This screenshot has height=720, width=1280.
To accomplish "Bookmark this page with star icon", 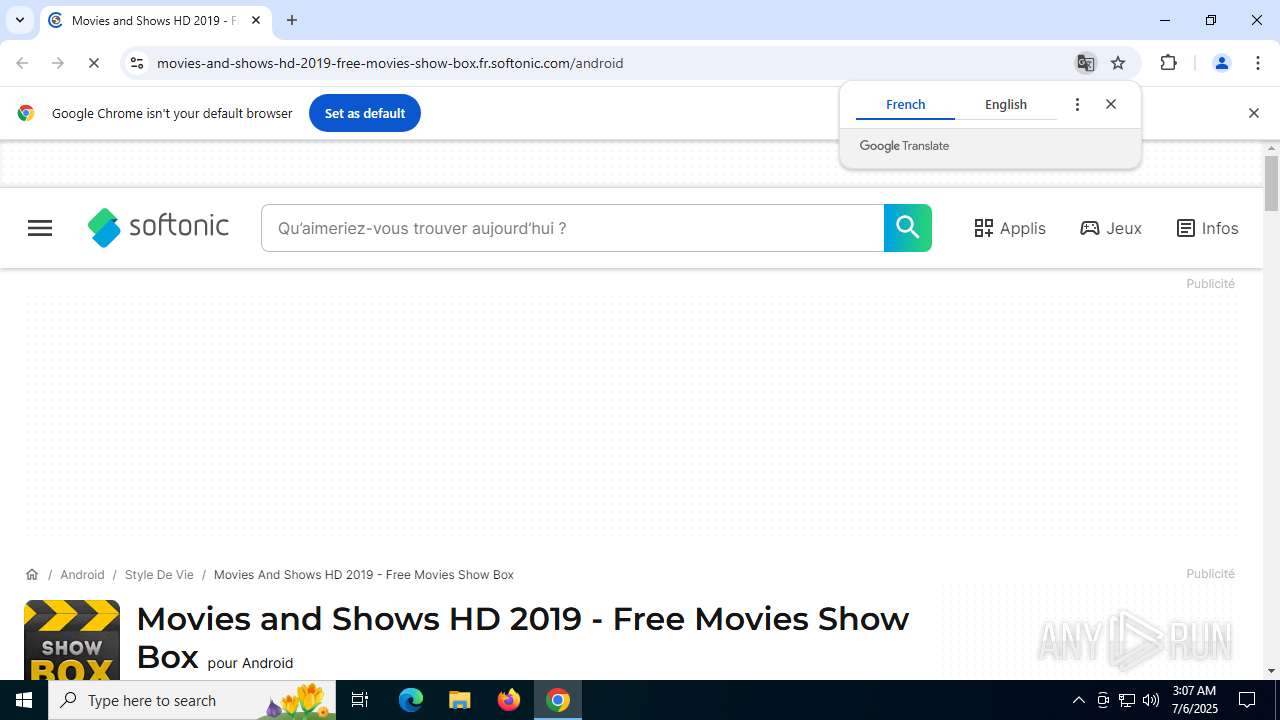I will tap(1118, 63).
